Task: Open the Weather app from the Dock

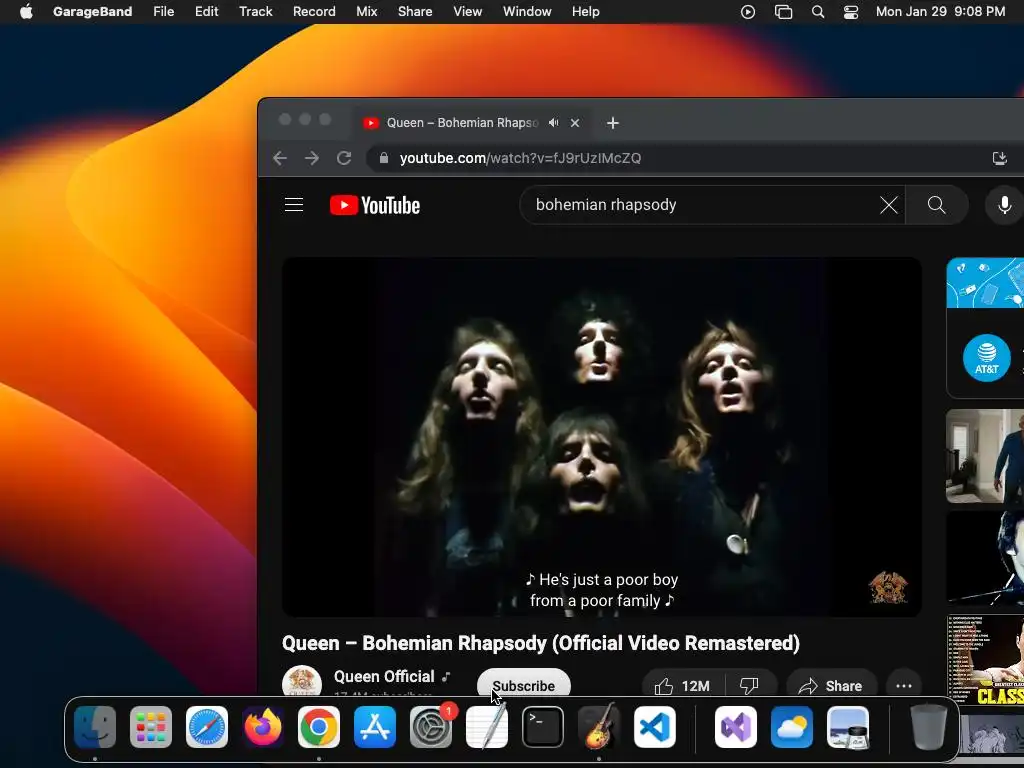Action: (x=792, y=727)
